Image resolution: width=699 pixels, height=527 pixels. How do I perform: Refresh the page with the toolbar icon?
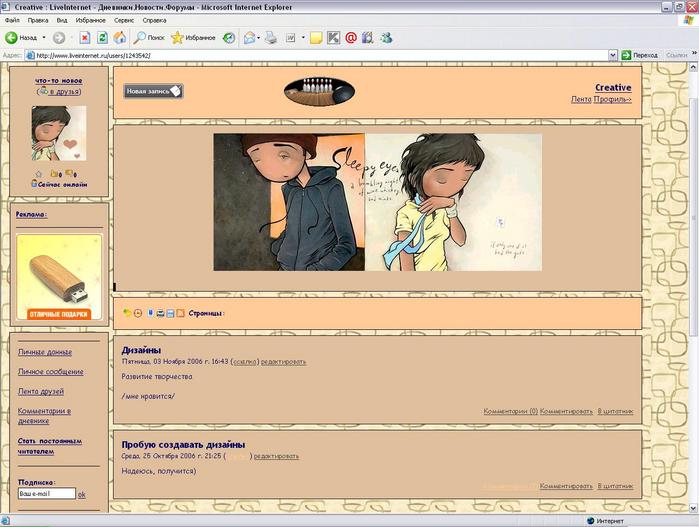tap(102, 38)
